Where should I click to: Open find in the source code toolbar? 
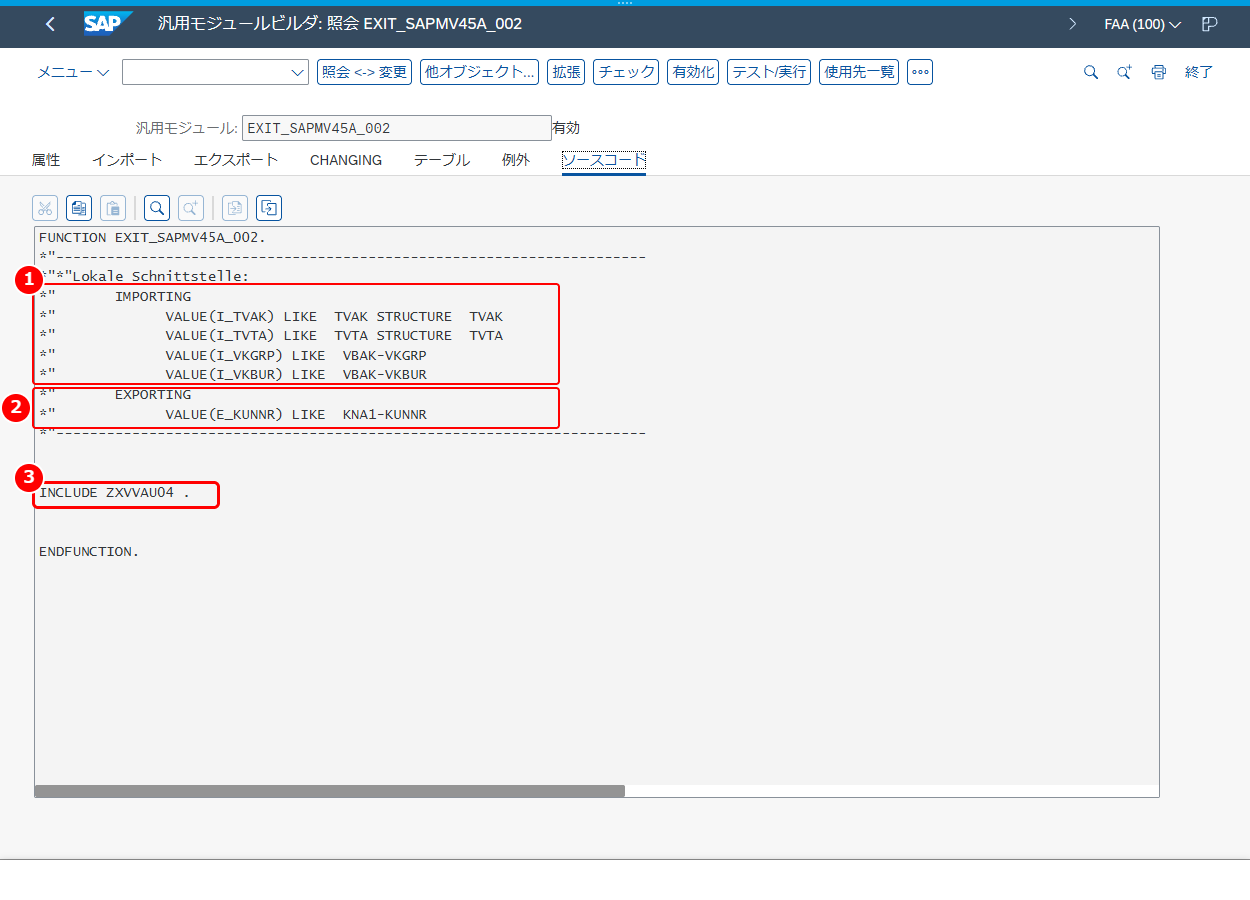click(x=157, y=208)
